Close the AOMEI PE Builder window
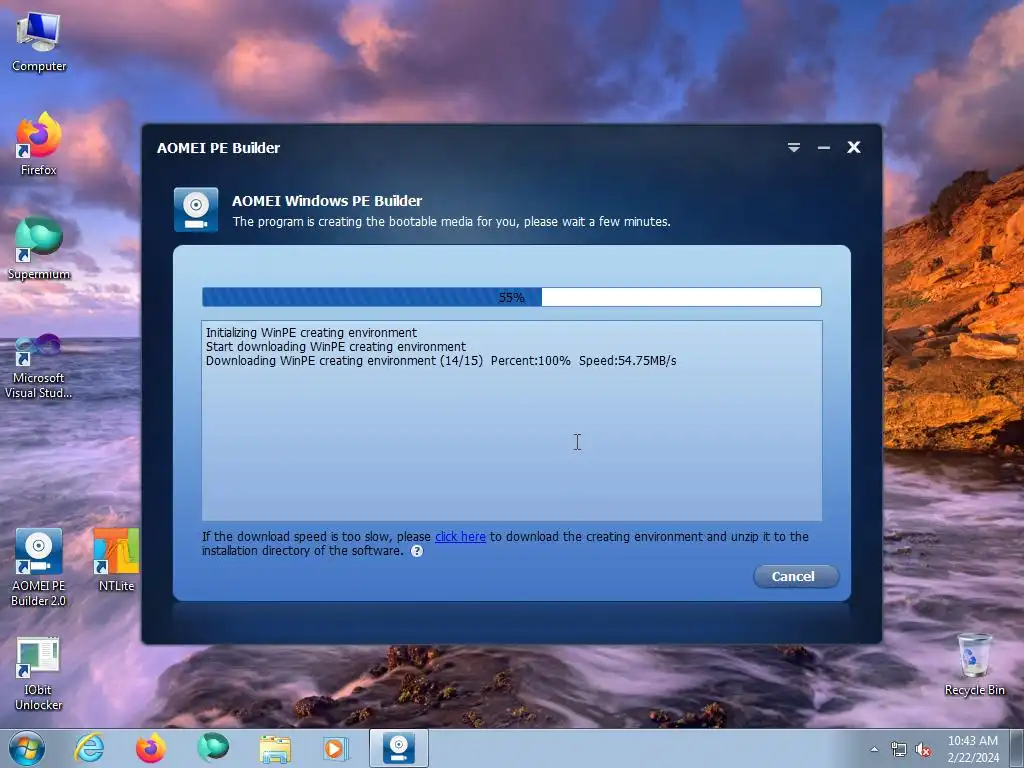Screen dimensions: 1024x768 tap(854, 148)
